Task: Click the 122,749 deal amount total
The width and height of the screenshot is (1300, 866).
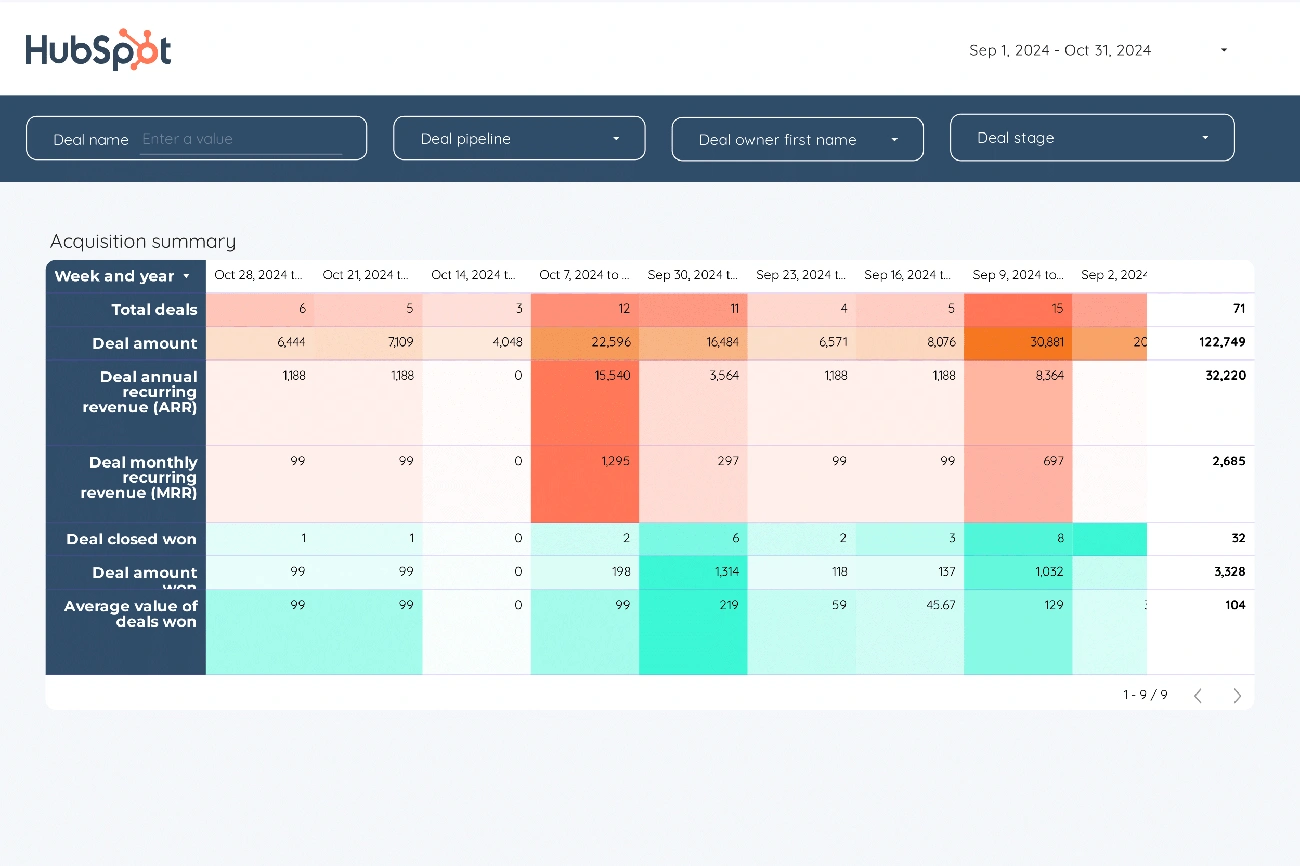Action: [x=1222, y=343]
